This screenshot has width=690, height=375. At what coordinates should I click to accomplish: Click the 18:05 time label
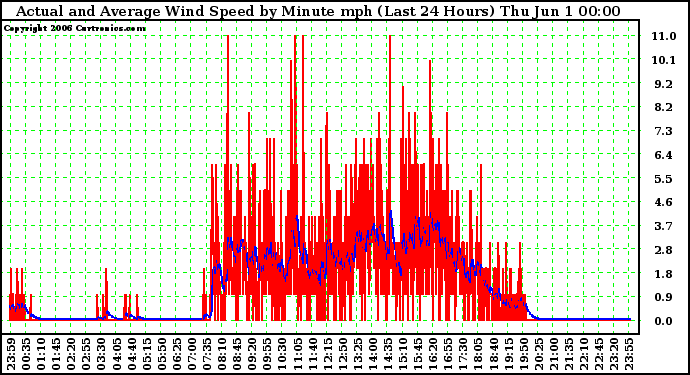point(478,354)
